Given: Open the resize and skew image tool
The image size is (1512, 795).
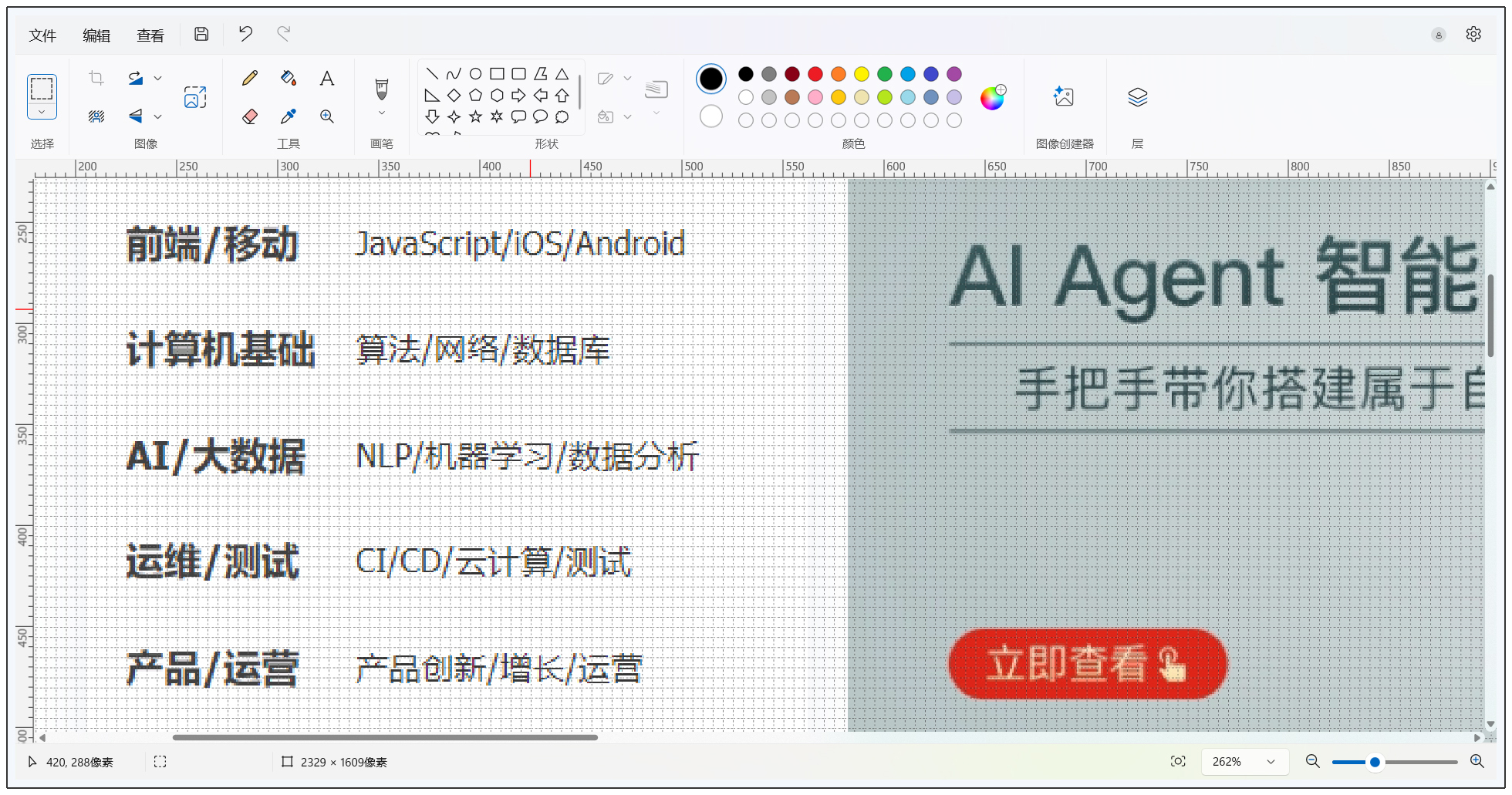Looking at the screenshot, I should click(x=195, y=97).
